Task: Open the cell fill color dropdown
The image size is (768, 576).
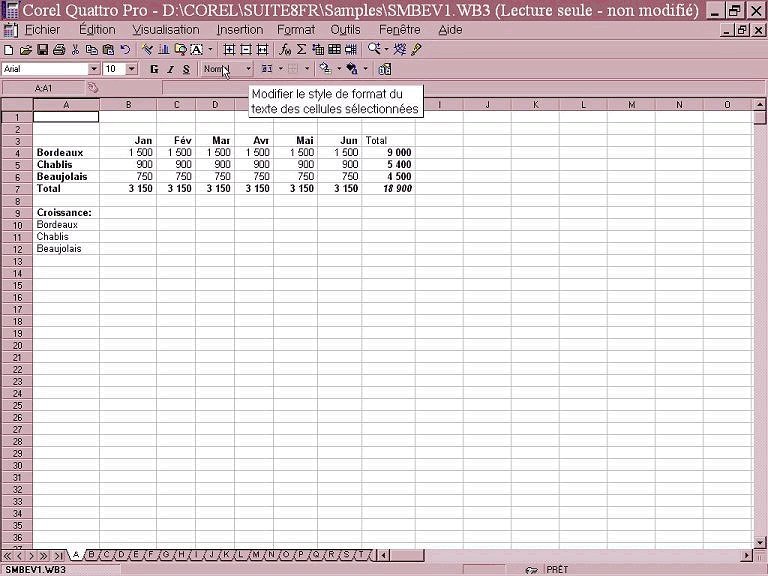Action: pyautogui.click(x=339, y=69)
